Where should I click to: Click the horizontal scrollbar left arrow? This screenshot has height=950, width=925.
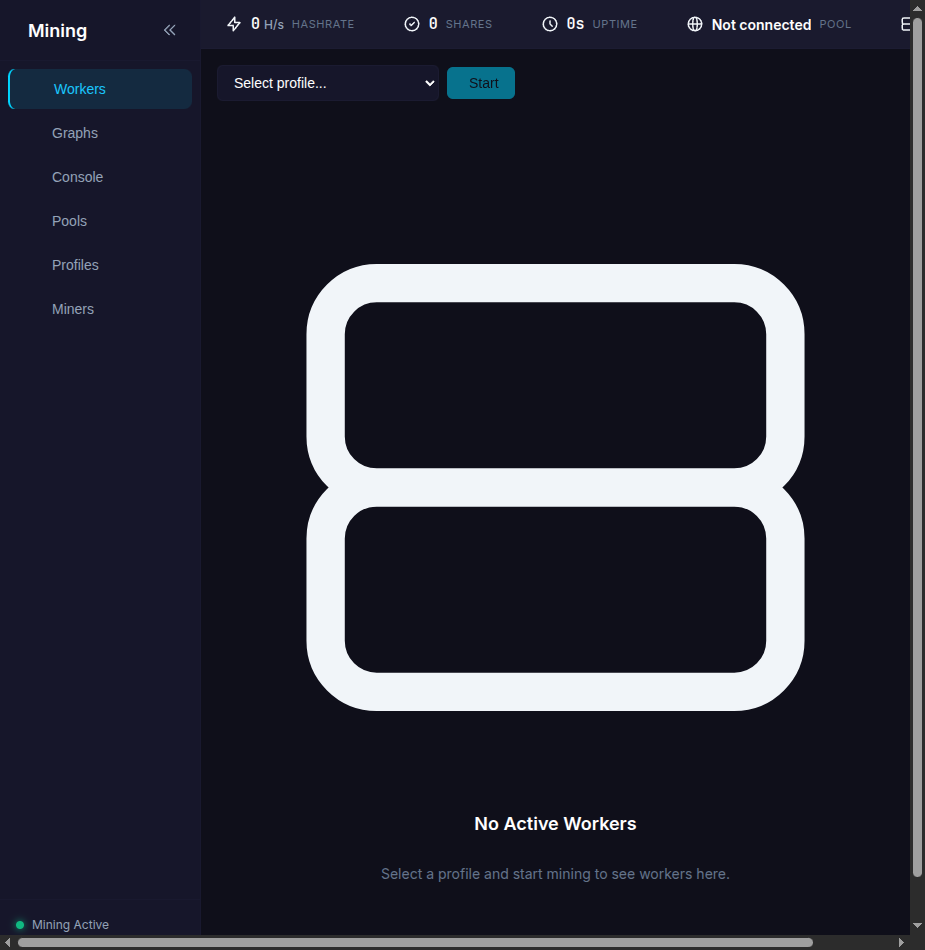pyautogui.click(x=7, y=942)
